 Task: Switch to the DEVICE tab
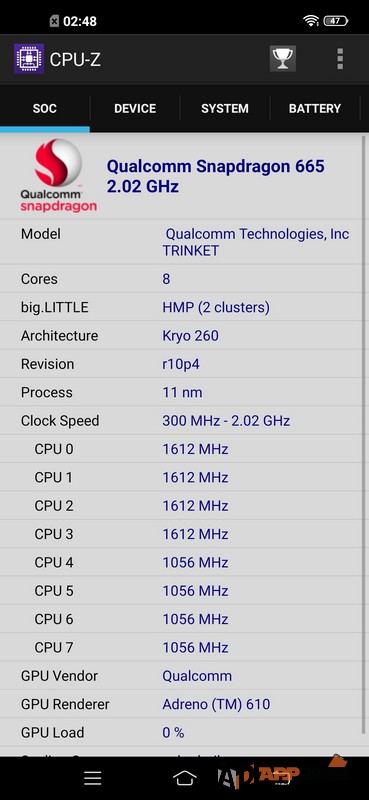pyautogui.click(x=135, y=108)
